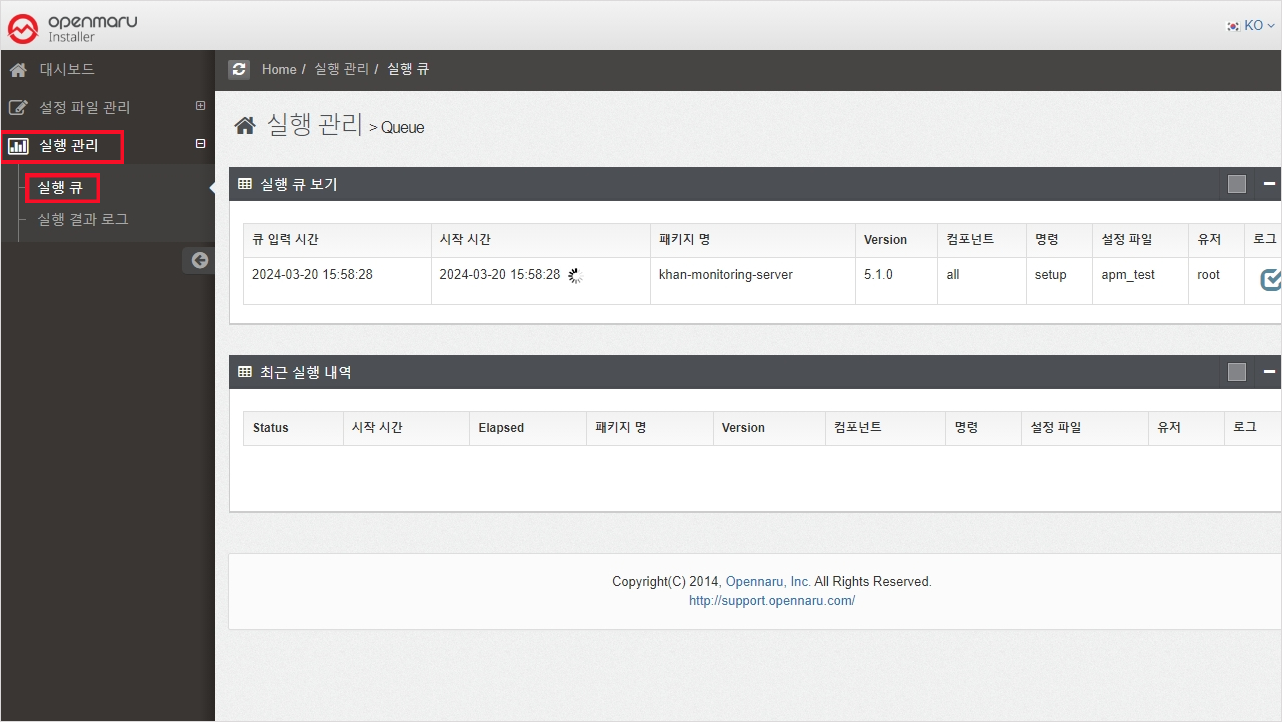Click Home in the breadcrumb
This screenshot has width=1282, height=722.
tap(279, 69)
